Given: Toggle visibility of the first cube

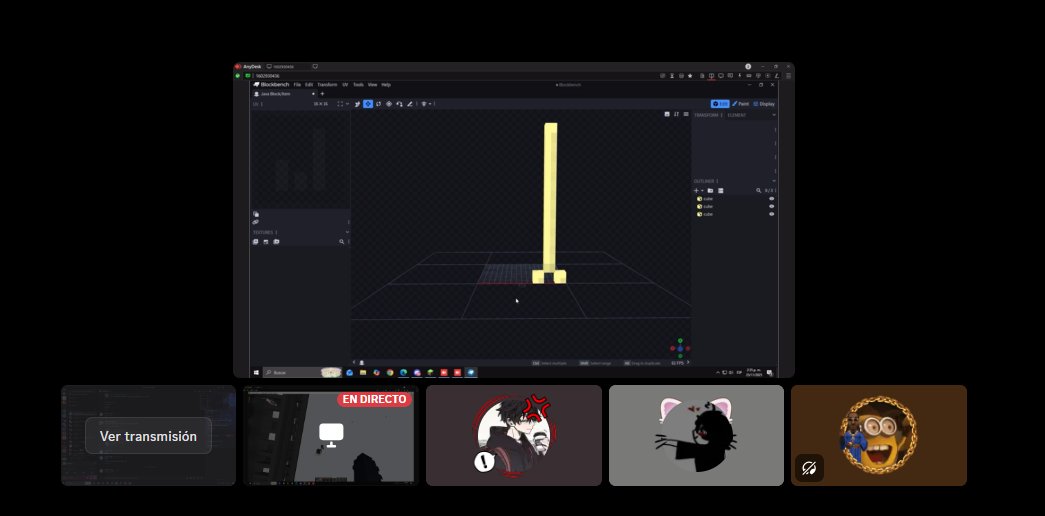Looking at the screenshot, I should pyautogui.click(x=772, y=199).
